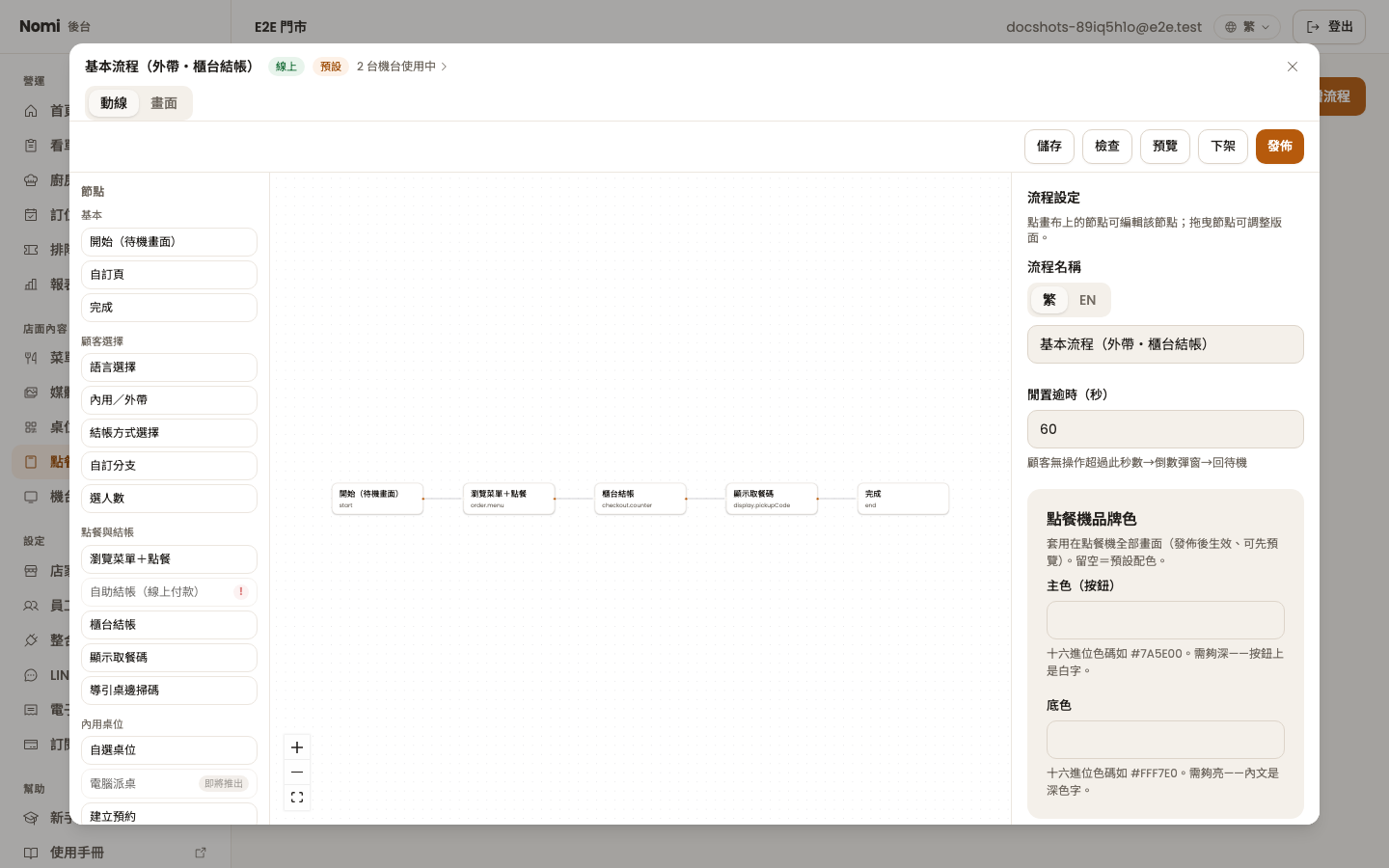Click the 線上 status badge

point(286,67)
